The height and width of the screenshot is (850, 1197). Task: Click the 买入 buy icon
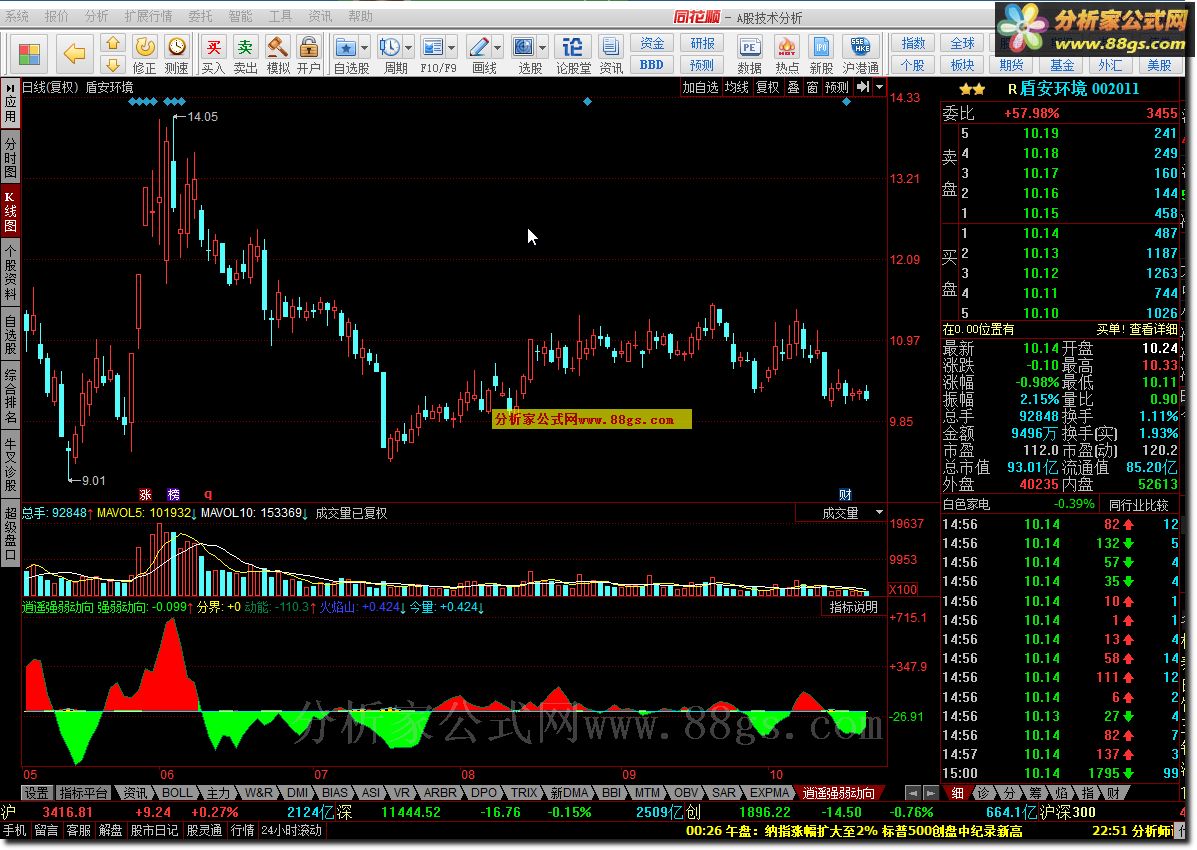(x=213, y=54)
